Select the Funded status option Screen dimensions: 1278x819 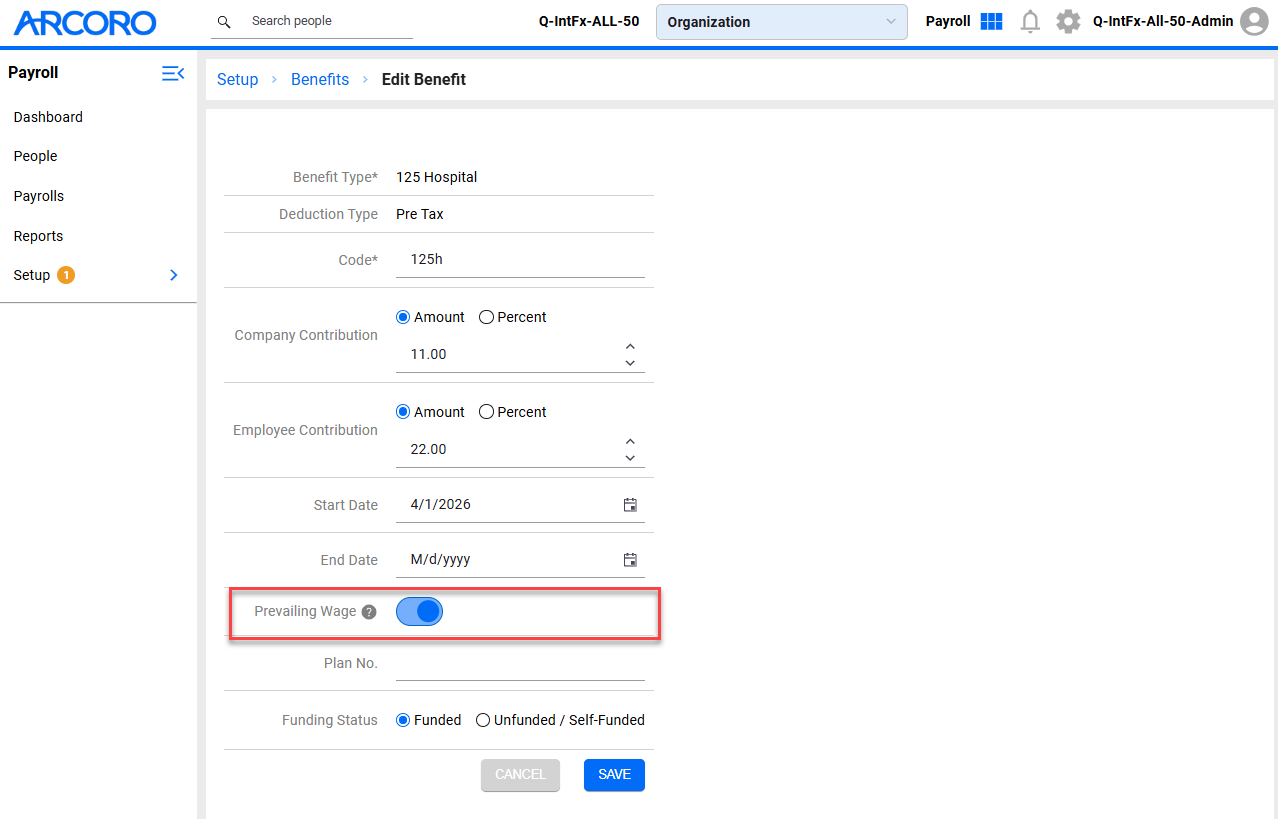(403, 720)
